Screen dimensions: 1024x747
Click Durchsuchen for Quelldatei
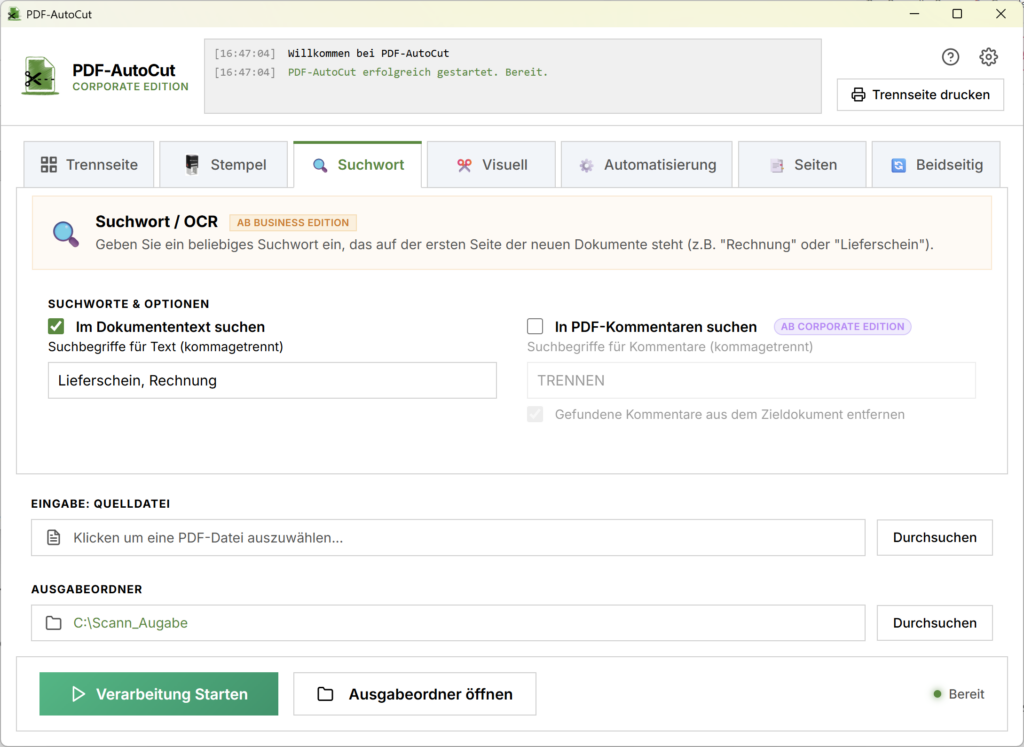[935, 537]
